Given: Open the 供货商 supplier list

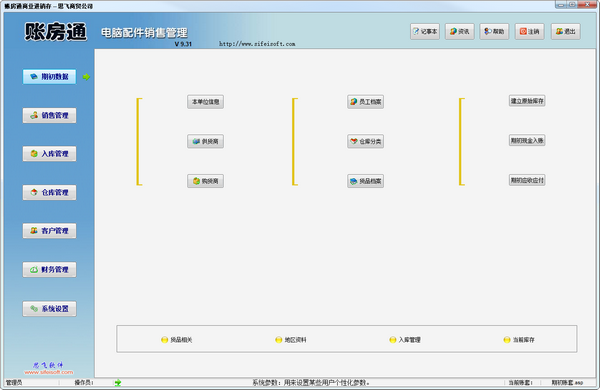Looking at the screenshot, I should point(205,141).
